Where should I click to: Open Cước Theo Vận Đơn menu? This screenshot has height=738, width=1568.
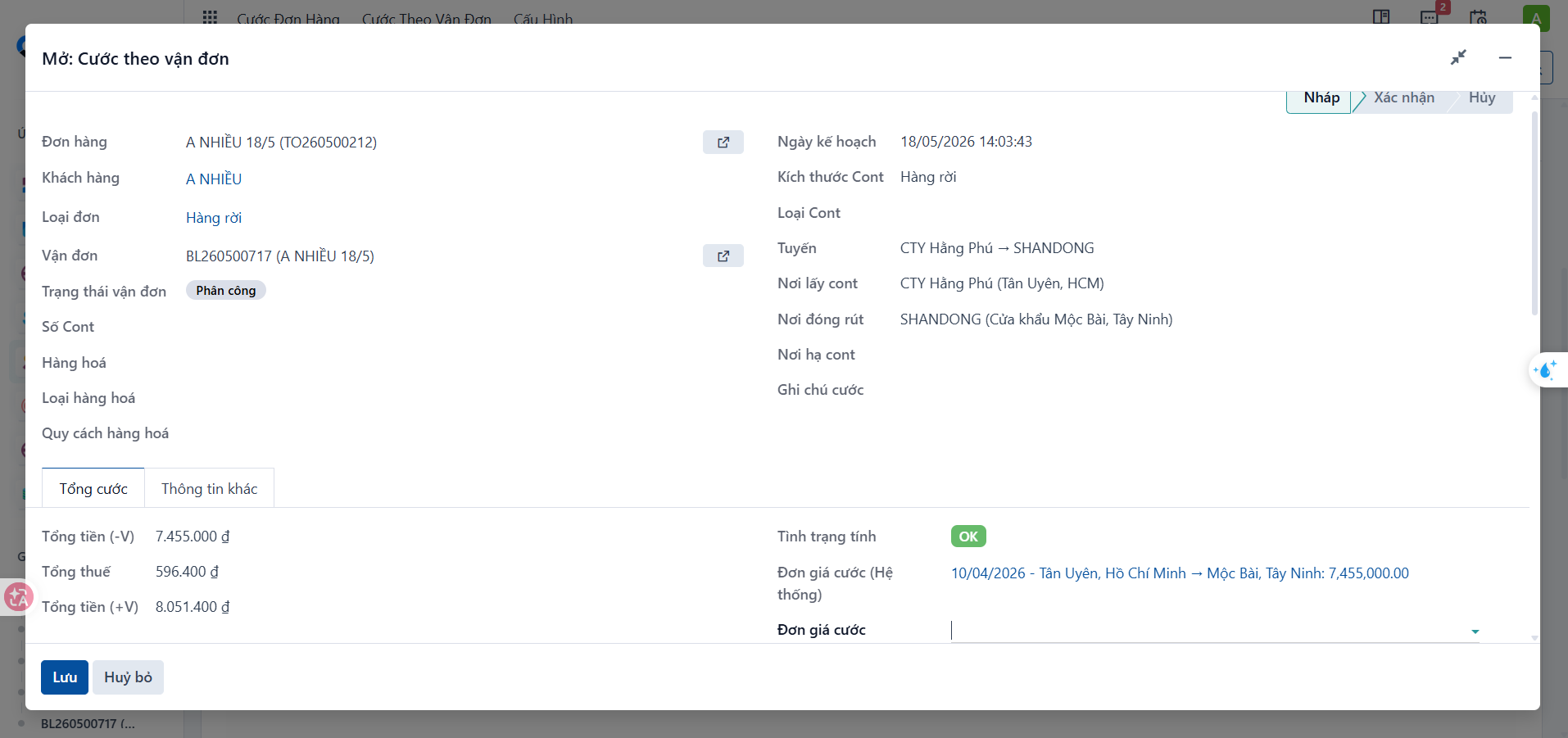point(427,18)
